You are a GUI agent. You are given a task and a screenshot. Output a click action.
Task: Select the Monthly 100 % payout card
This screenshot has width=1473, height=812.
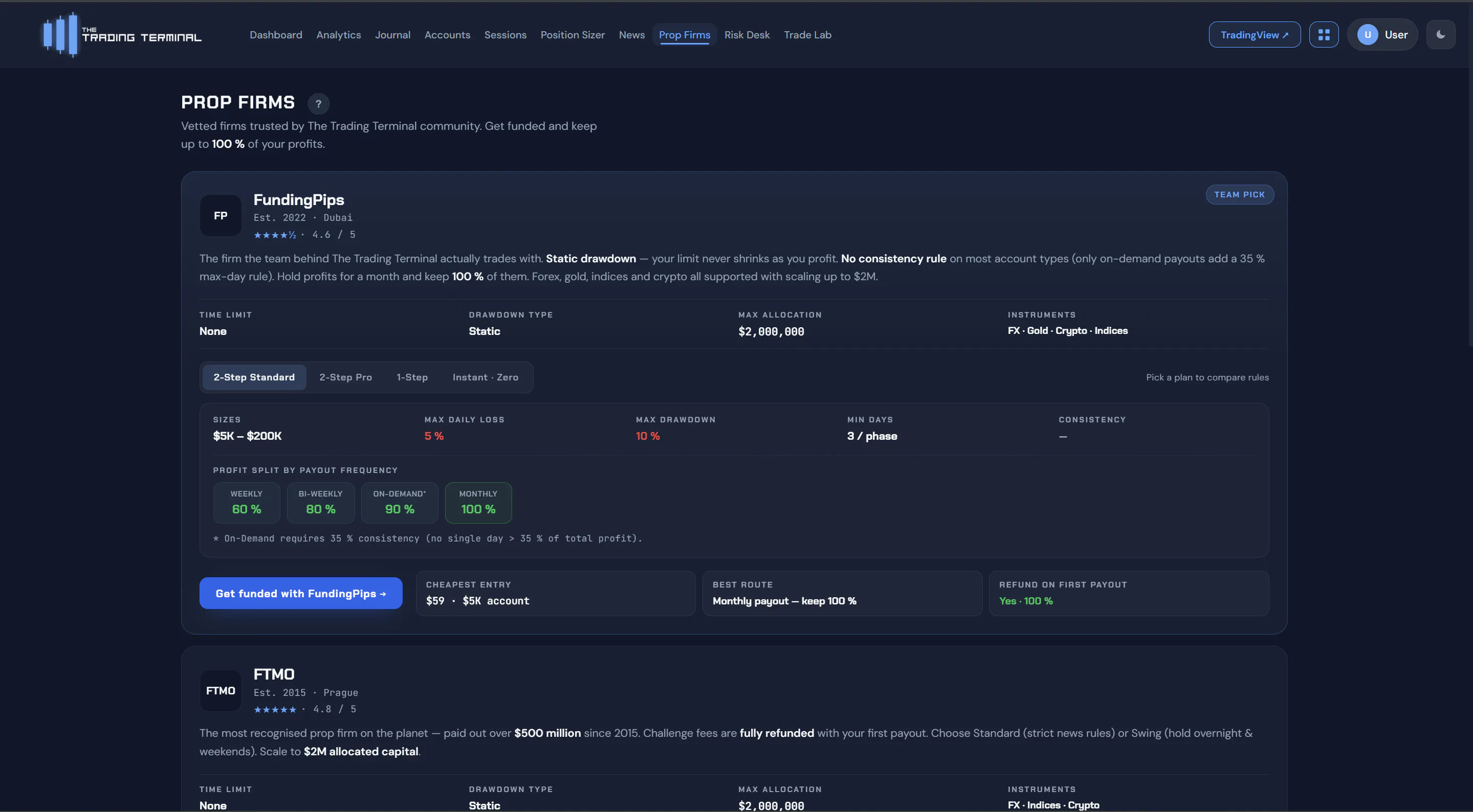478,503
